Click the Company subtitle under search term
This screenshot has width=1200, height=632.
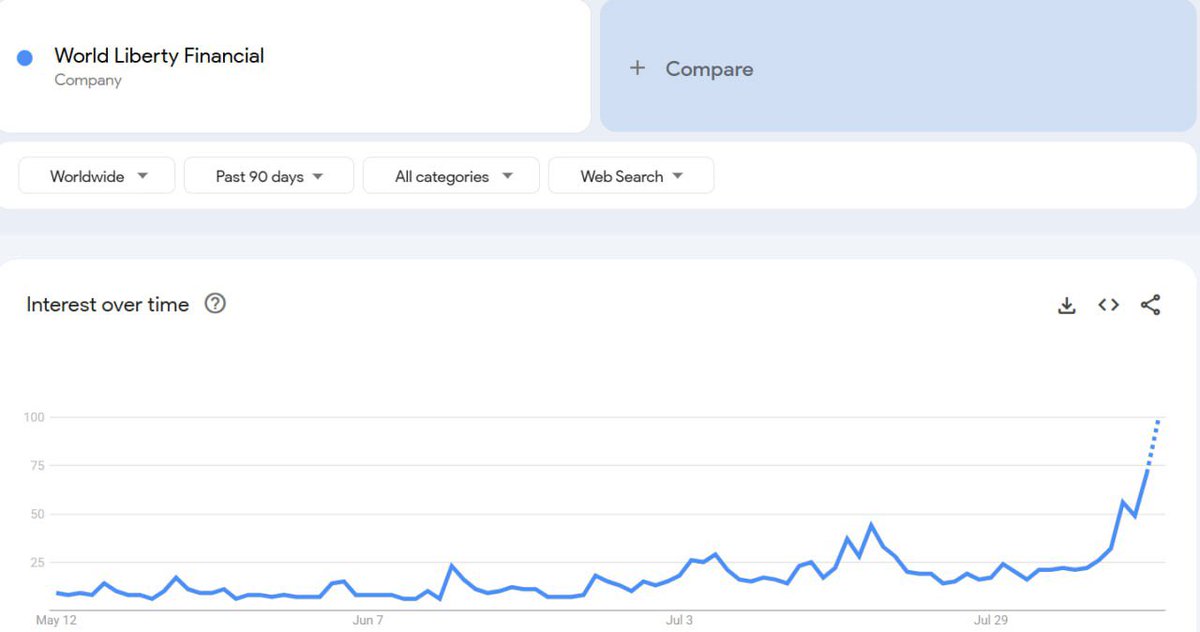click(88, 80)
